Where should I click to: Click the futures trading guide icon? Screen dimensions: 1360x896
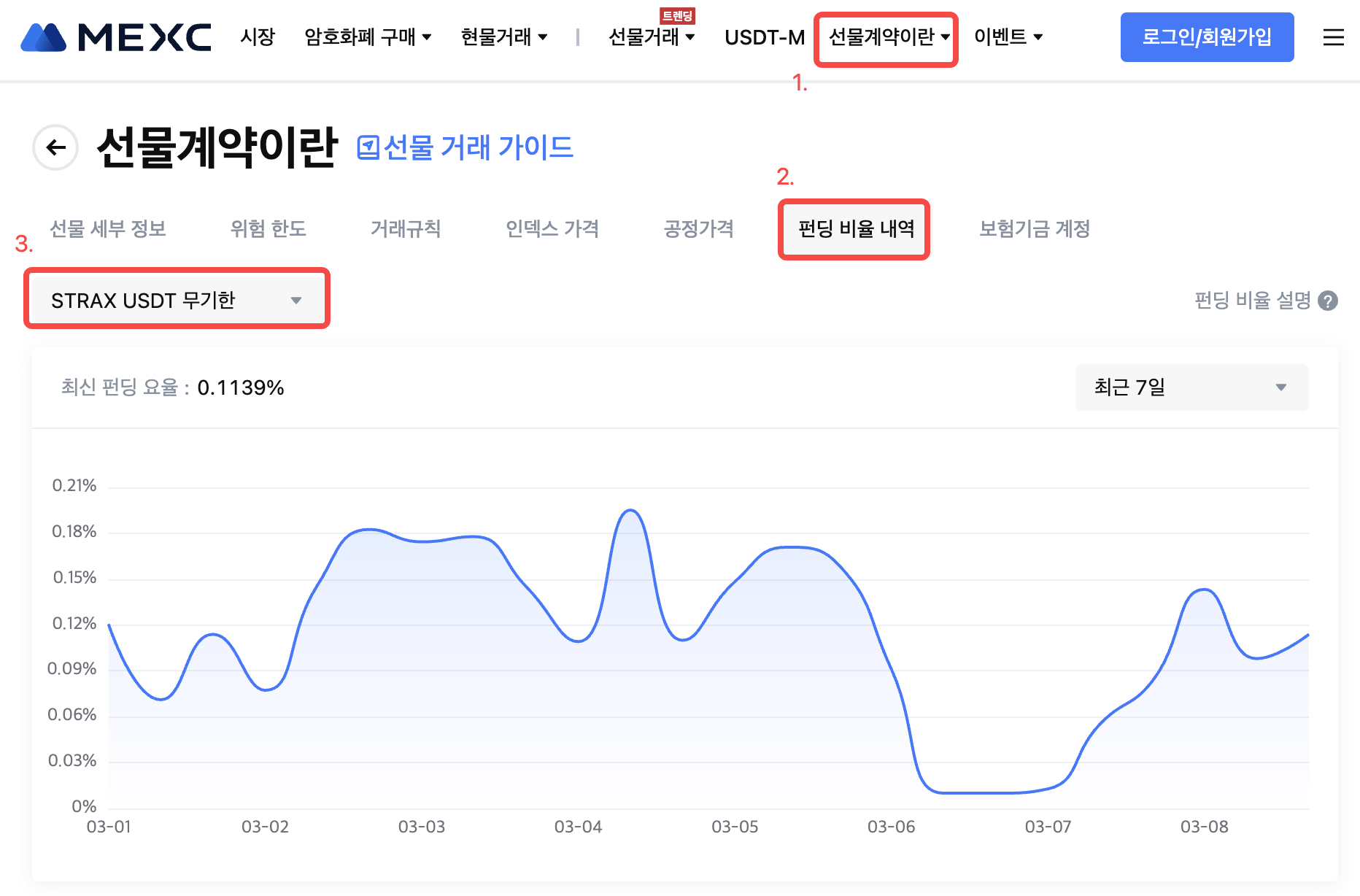pyautogui.click(x=368, y=147)
